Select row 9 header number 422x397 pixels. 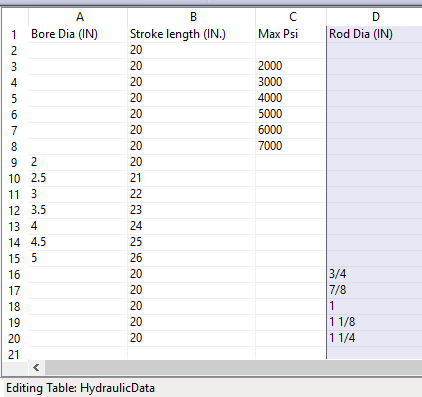14,163
